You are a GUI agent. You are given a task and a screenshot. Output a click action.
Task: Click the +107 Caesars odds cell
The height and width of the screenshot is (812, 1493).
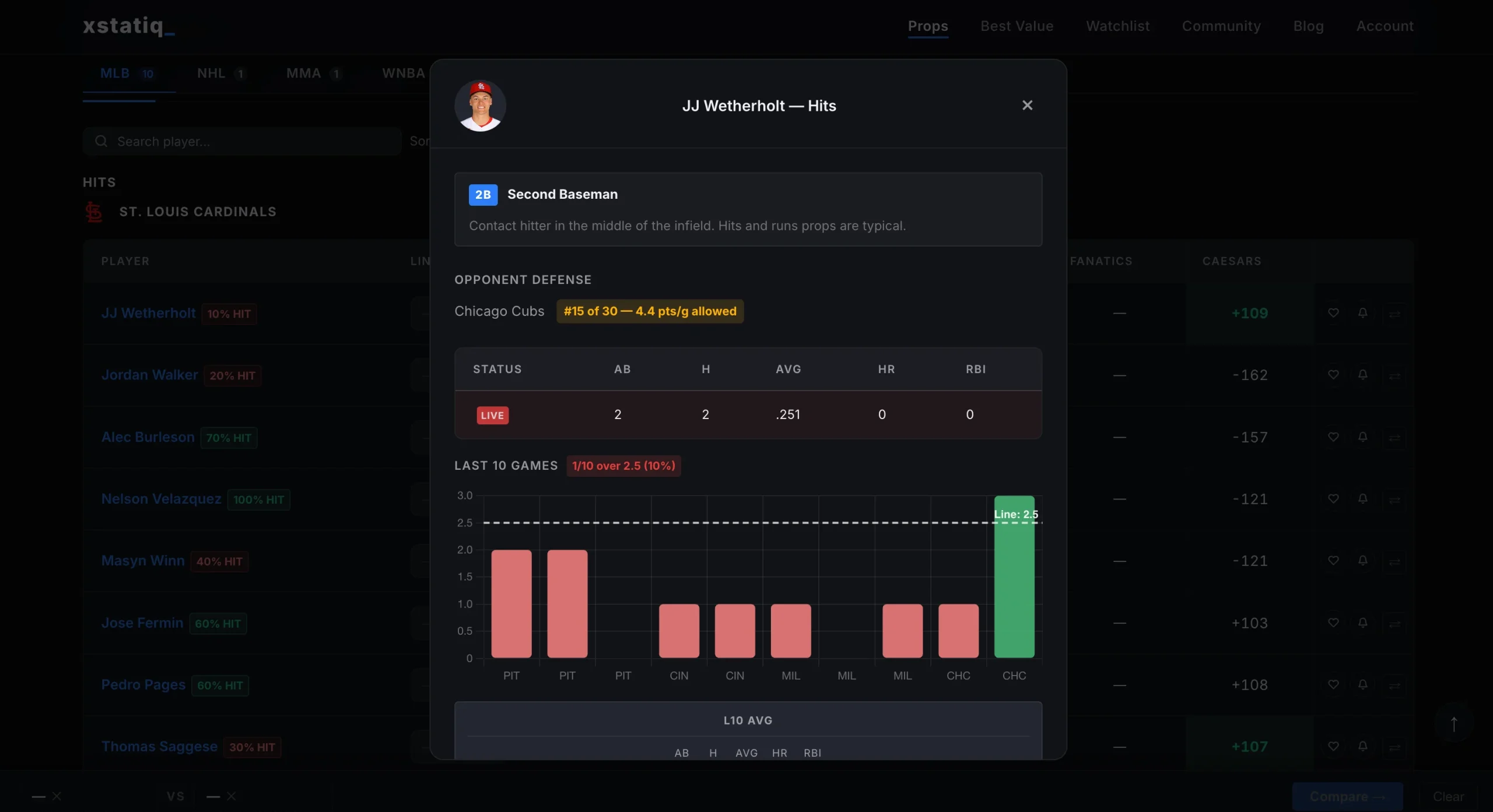[x=1250, y=746]
